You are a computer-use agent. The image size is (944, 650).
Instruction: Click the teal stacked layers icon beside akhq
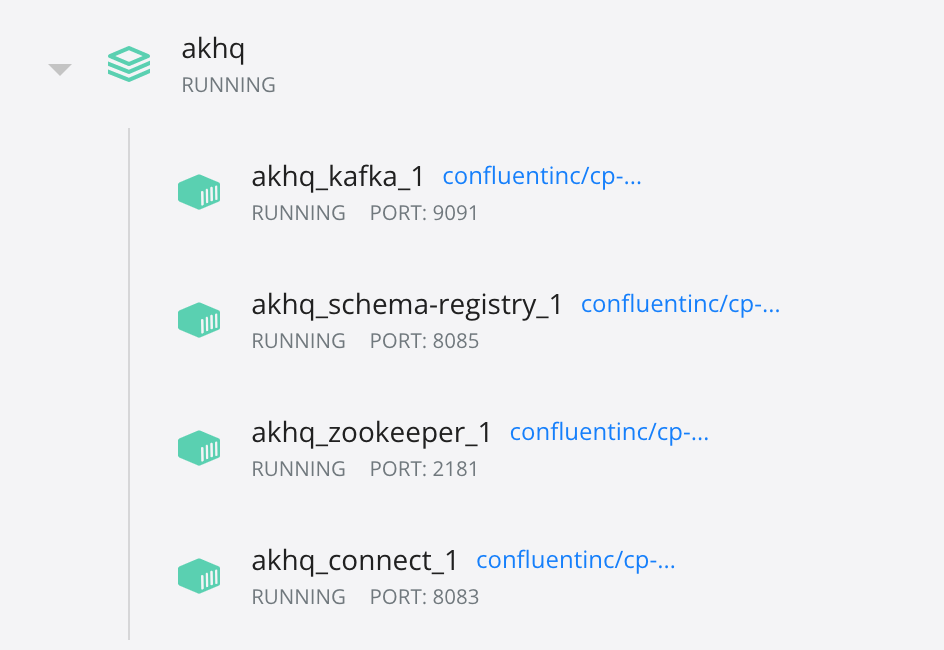tap(128, 63)
